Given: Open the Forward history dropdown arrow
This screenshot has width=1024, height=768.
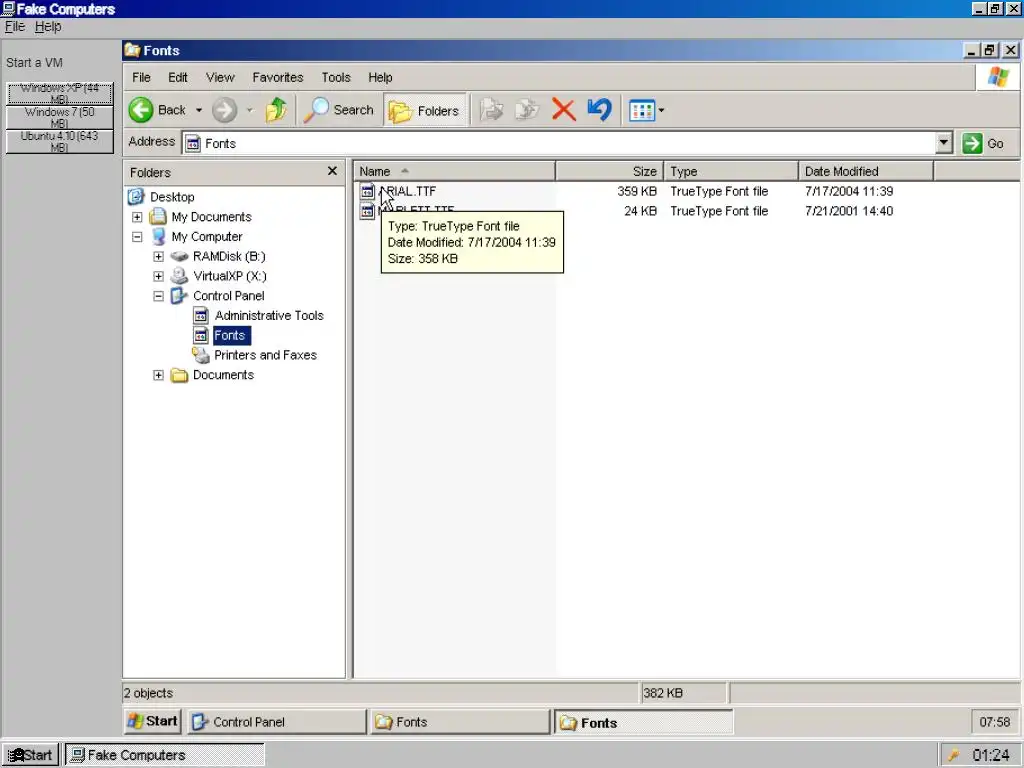Looking at the screenshot, I should [249, 110].
